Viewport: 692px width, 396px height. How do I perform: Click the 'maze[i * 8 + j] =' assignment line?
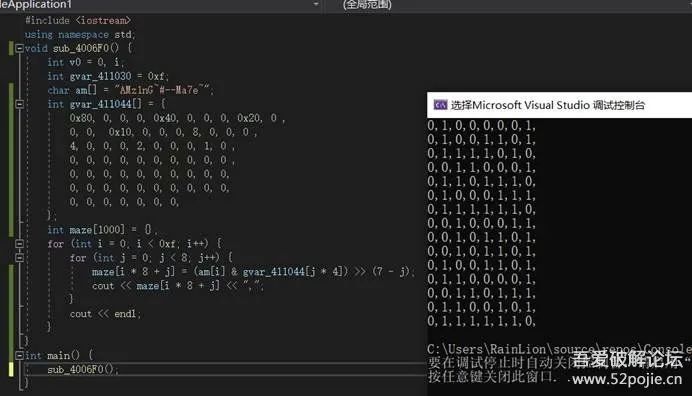[253, 272]
